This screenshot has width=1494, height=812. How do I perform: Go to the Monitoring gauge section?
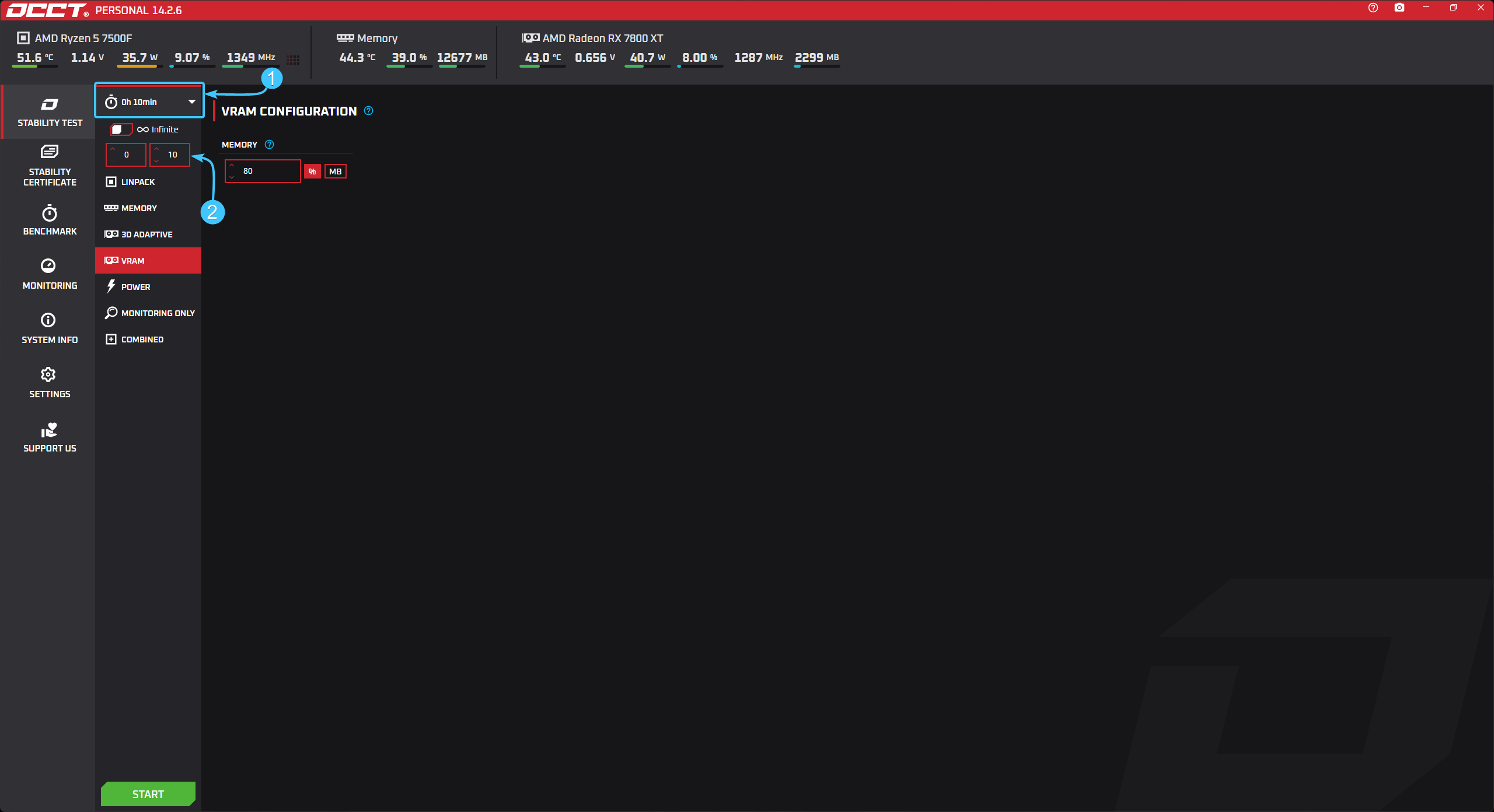pos(48,266)
